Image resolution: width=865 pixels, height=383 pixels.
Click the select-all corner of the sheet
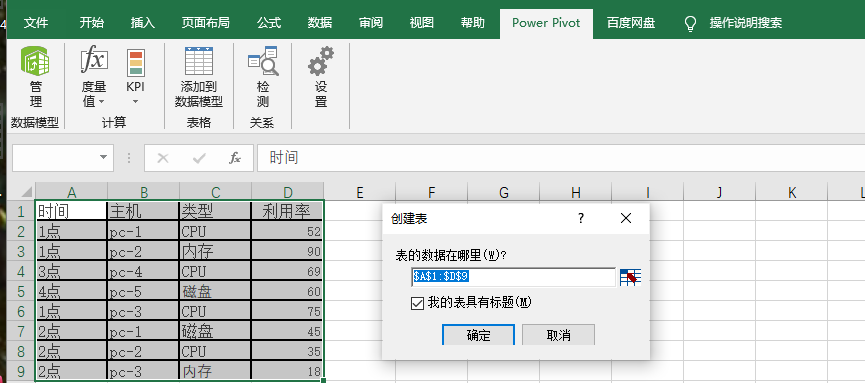click(24, 192)
